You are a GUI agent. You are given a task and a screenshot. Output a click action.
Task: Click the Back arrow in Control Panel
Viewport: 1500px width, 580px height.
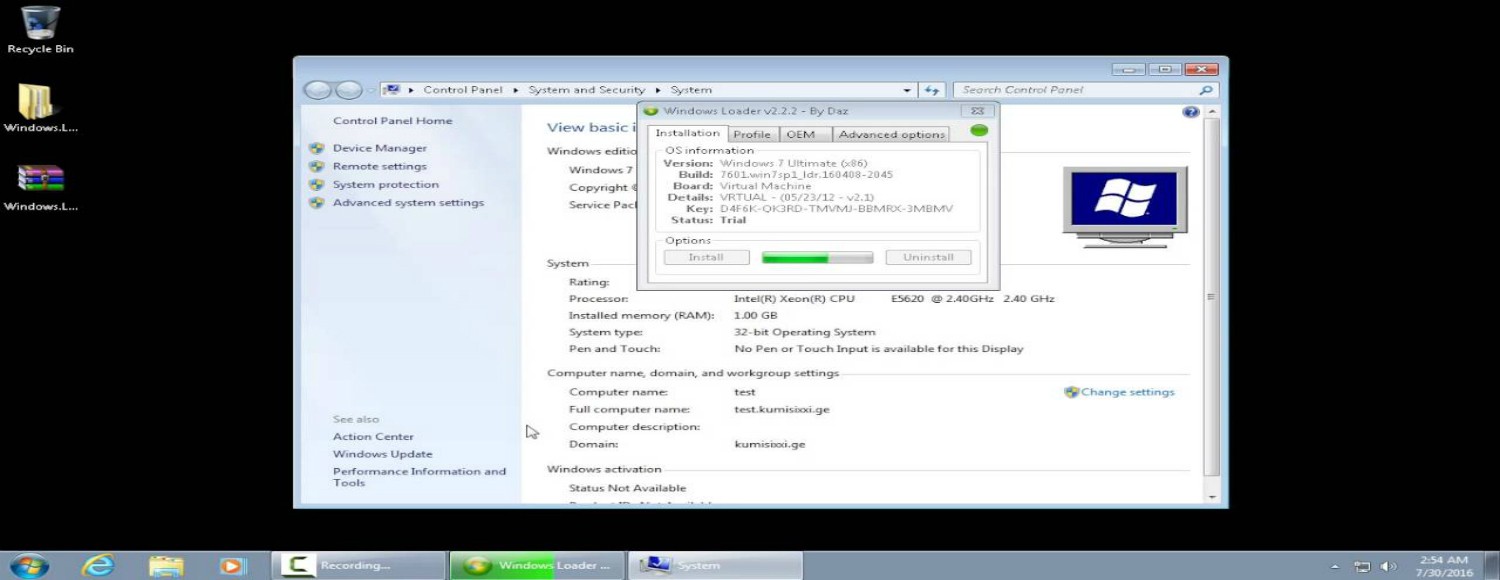click(318, 90)
